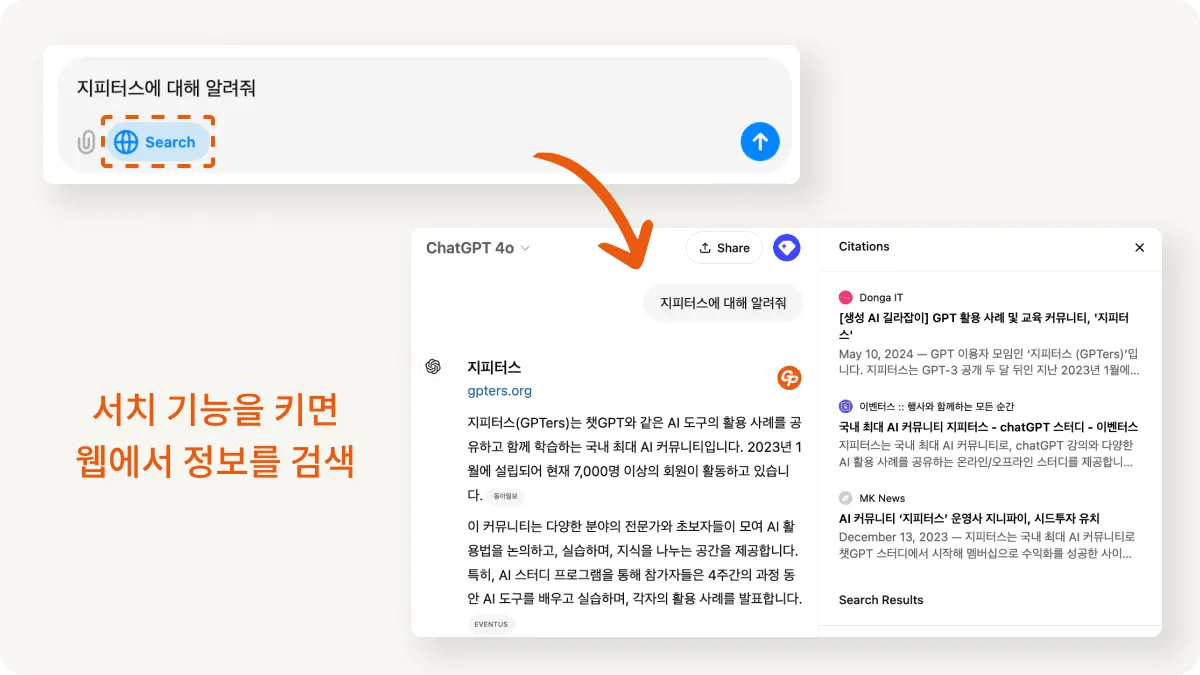Send message with blue arrow button
This screenshot has height=675, width=1200.
(x=760, y=142)
